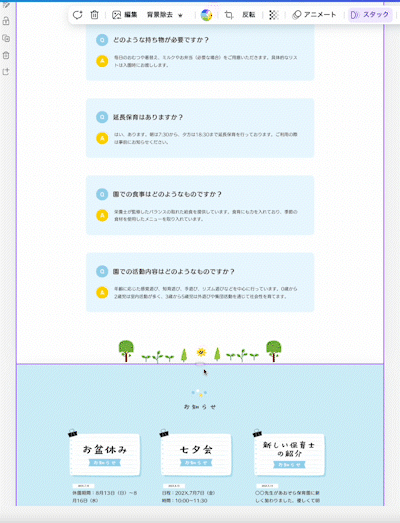Screen dimensions: 400x523
Task: Select the date label below the お盆休み card
Action: [83, 486]
